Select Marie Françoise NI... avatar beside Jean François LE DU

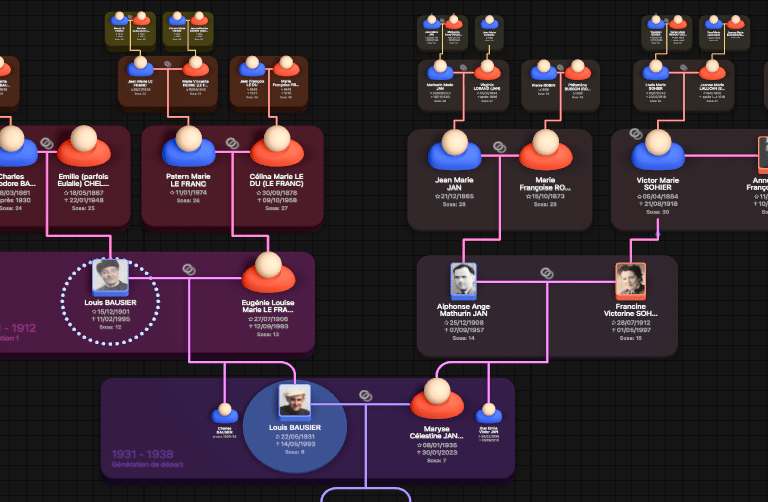click(x=287, y=66)
